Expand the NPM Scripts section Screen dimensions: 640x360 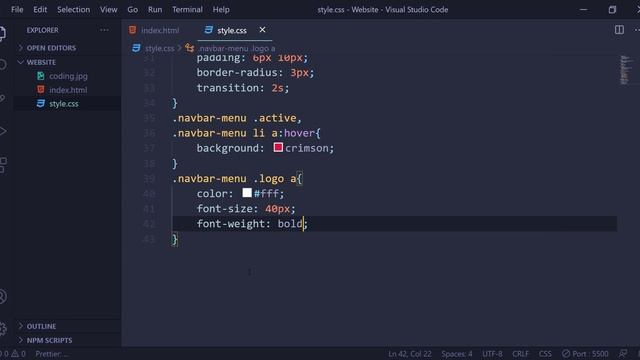[49, 340]
